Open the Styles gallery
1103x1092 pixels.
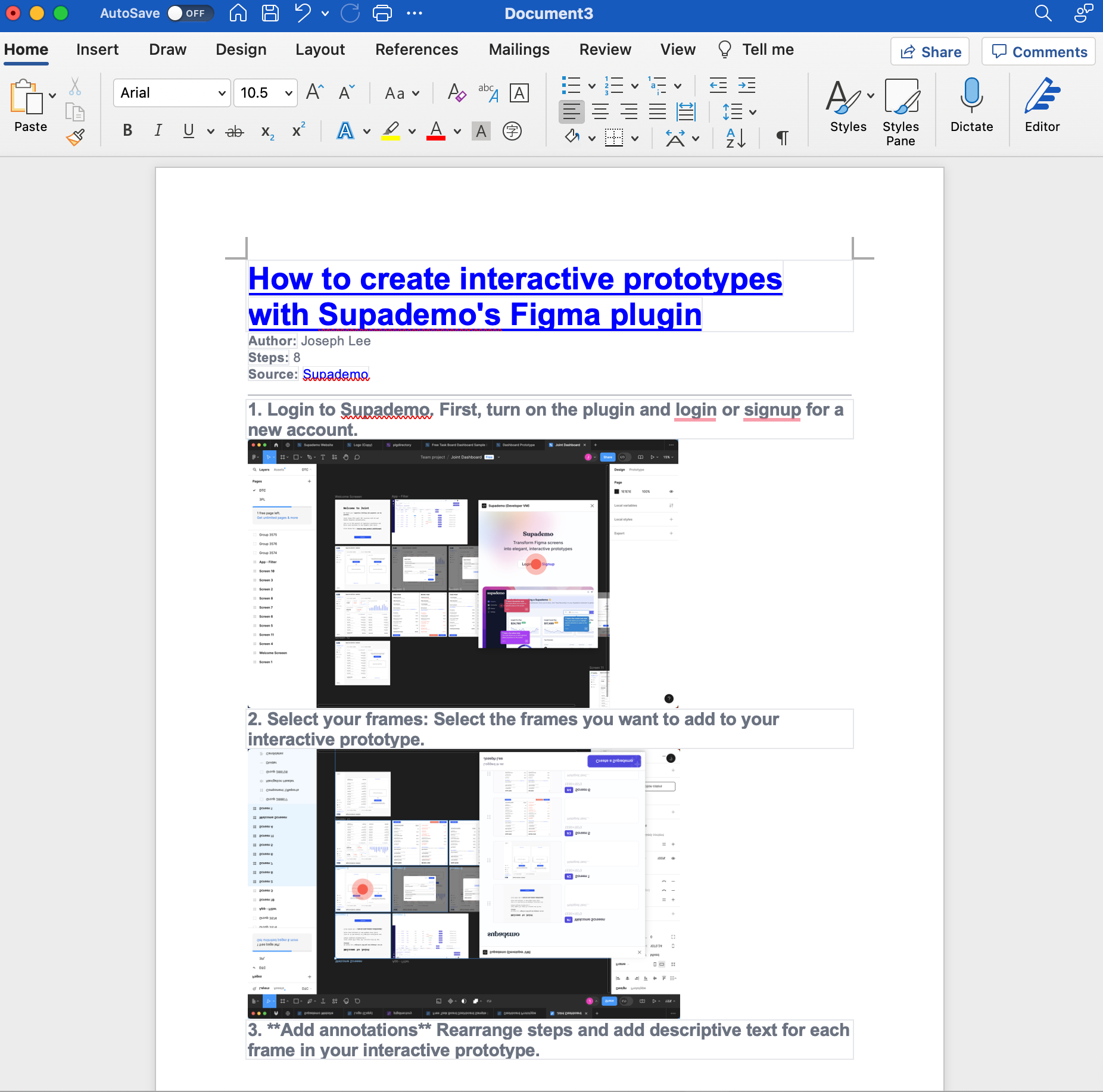coord(848,106)
